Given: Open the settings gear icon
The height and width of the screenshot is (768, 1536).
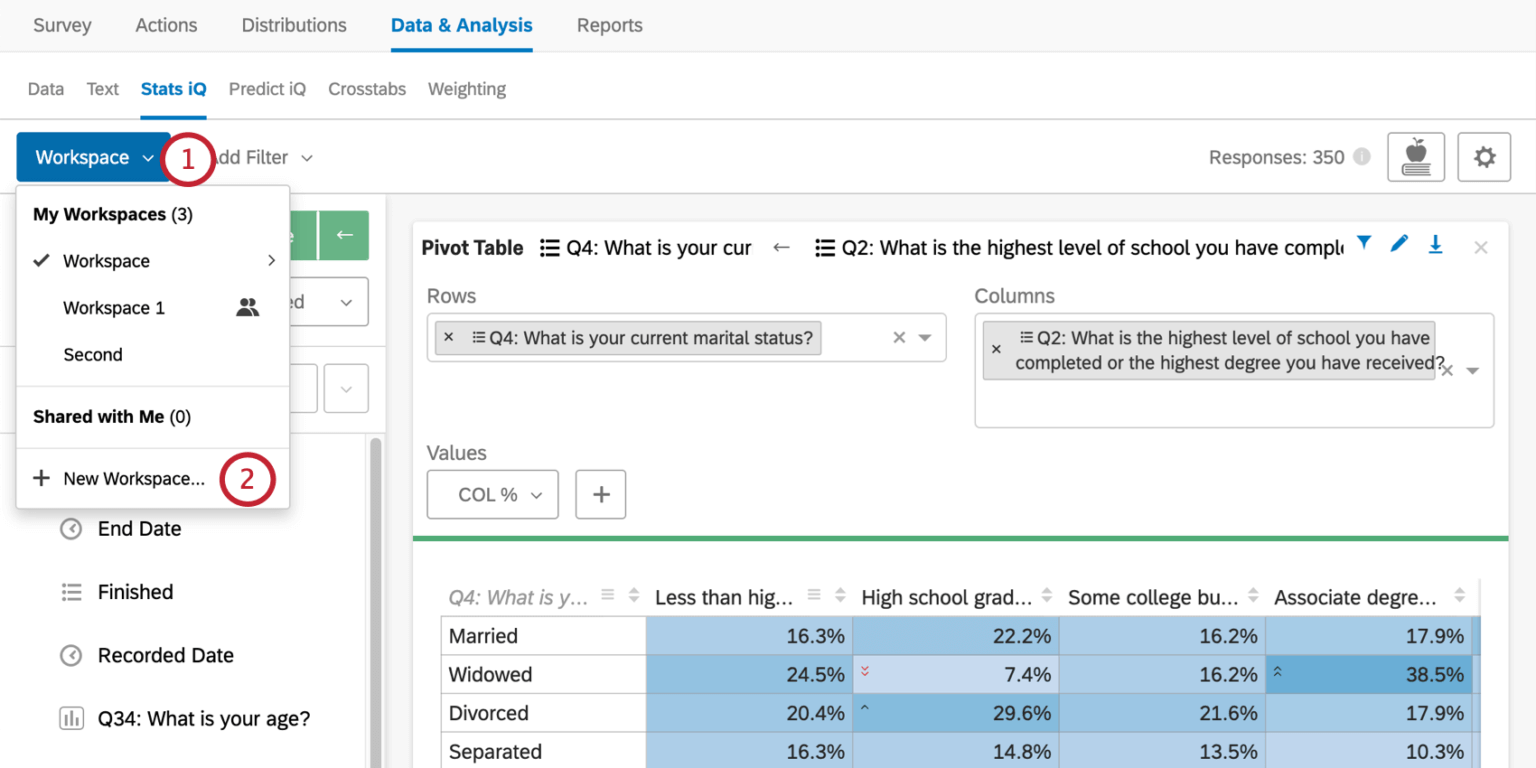Looking at the screenshot, I should pyautogui.click(x=1484, y=157).
